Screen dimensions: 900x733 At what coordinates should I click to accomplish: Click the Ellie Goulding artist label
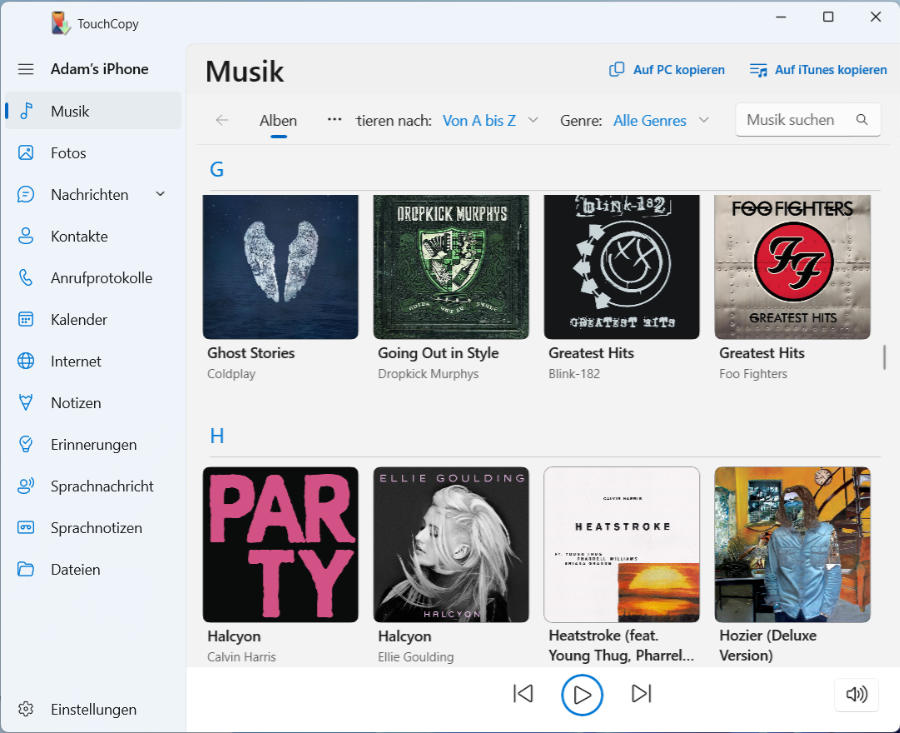click(x=416, y=657)
